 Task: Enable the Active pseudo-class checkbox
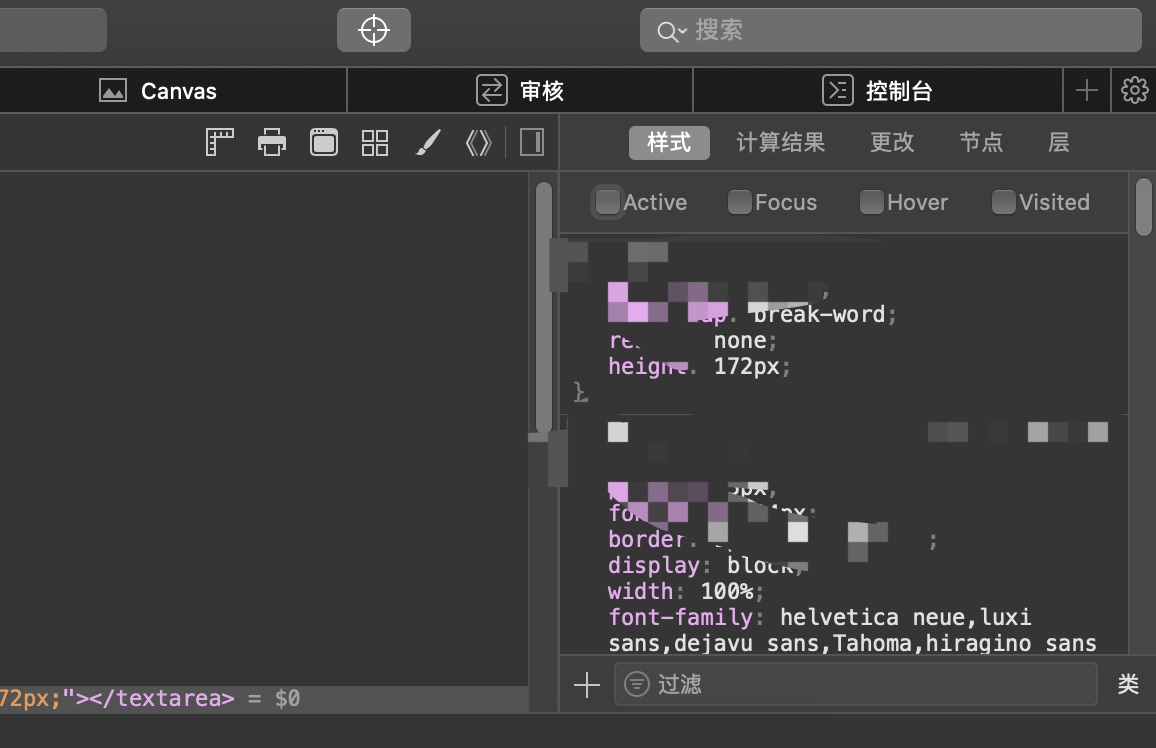[x=607, y=202]
